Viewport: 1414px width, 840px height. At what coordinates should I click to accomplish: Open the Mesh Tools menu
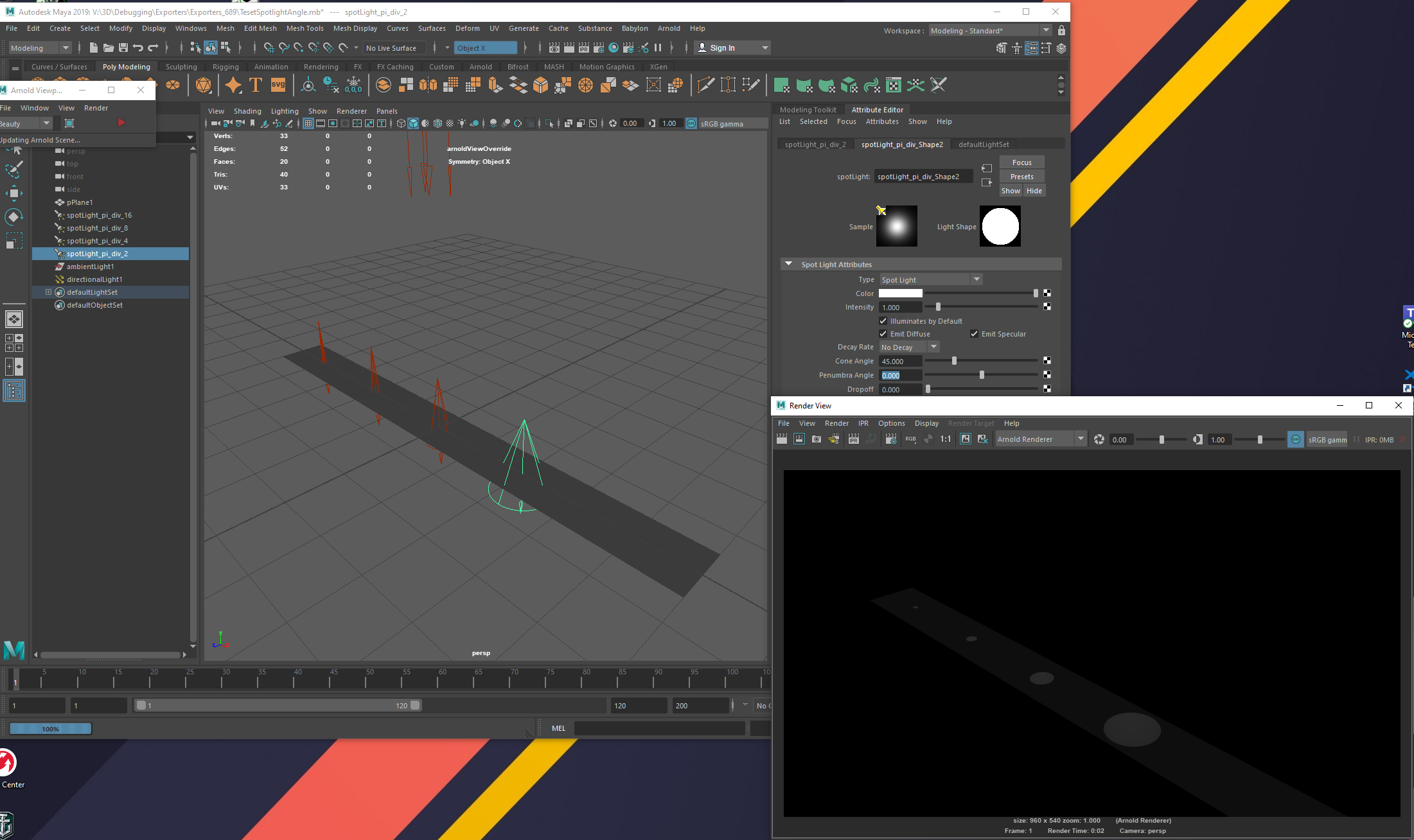point(305,28)
